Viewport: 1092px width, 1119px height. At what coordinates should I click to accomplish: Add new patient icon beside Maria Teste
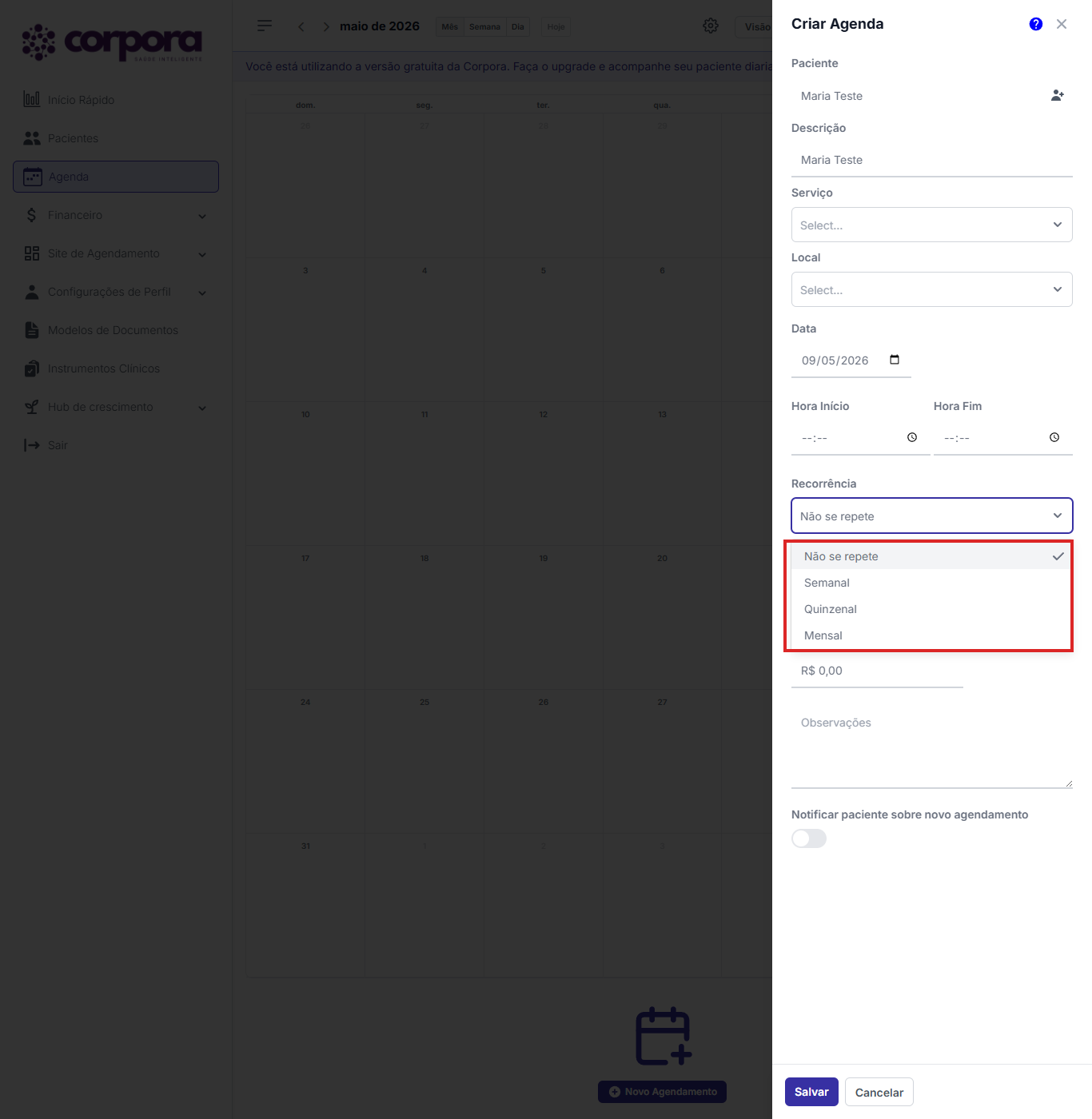(x=1058, y=95)
